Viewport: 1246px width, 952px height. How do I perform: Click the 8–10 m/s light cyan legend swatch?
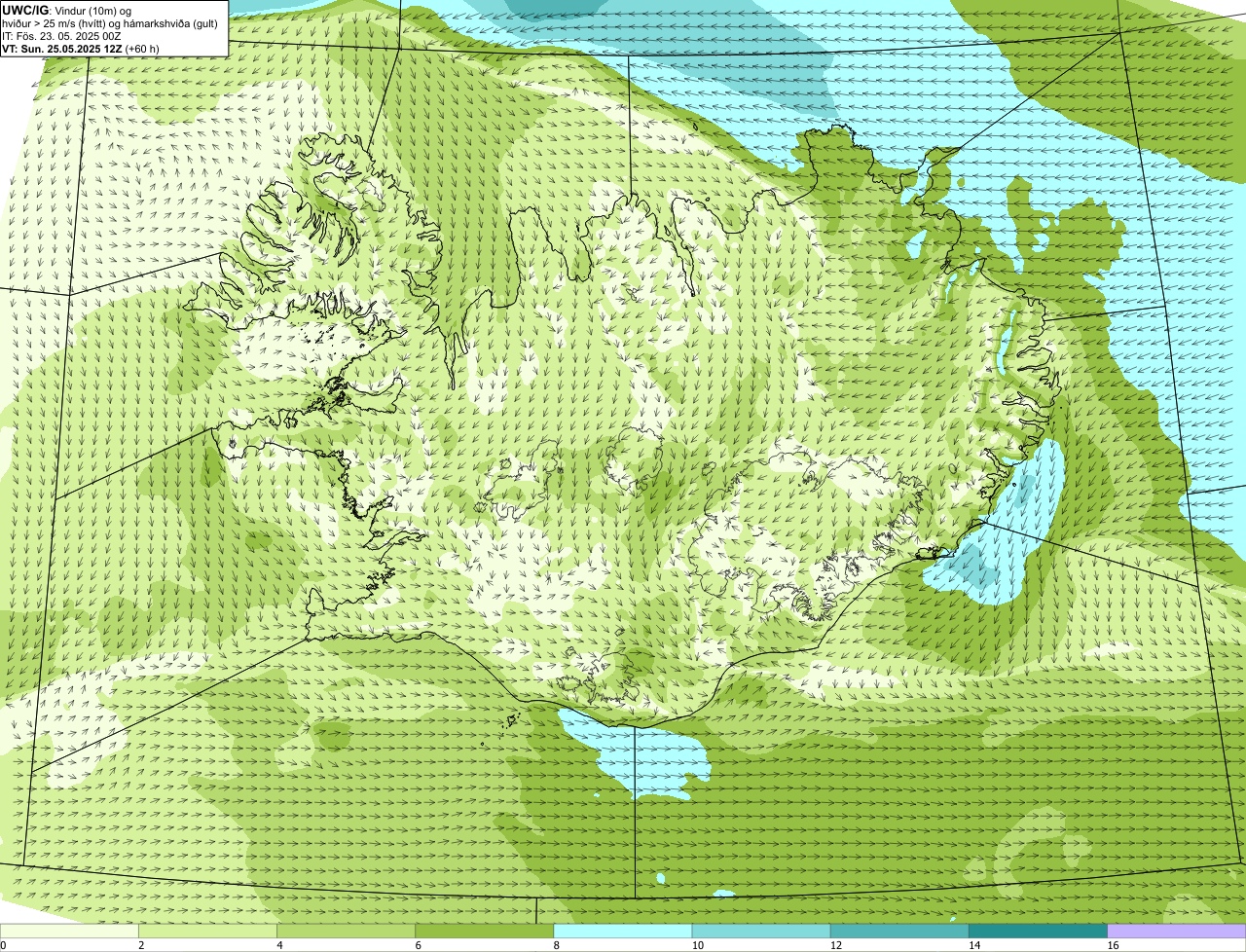tap(623, 932)
